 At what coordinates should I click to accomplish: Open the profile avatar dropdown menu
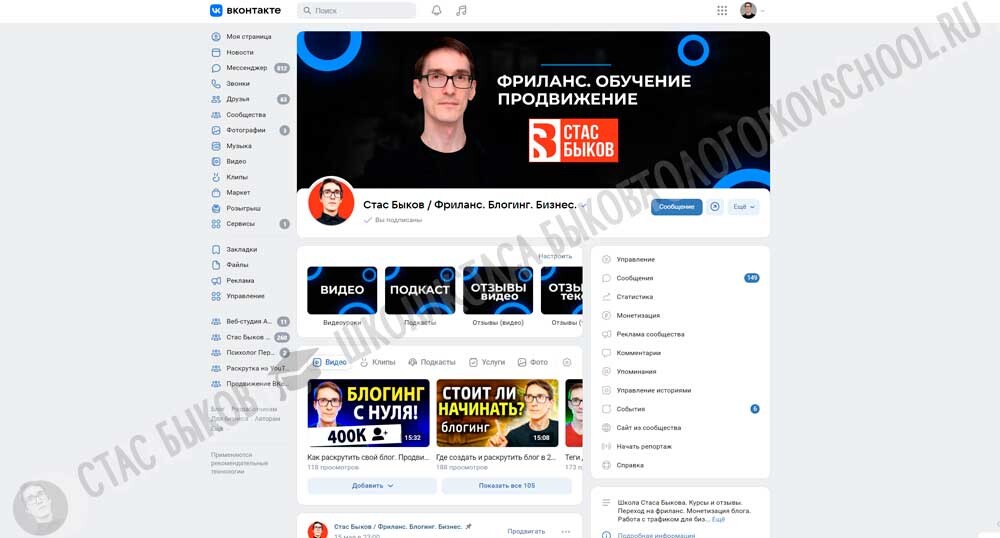click(x=753, y=11)
